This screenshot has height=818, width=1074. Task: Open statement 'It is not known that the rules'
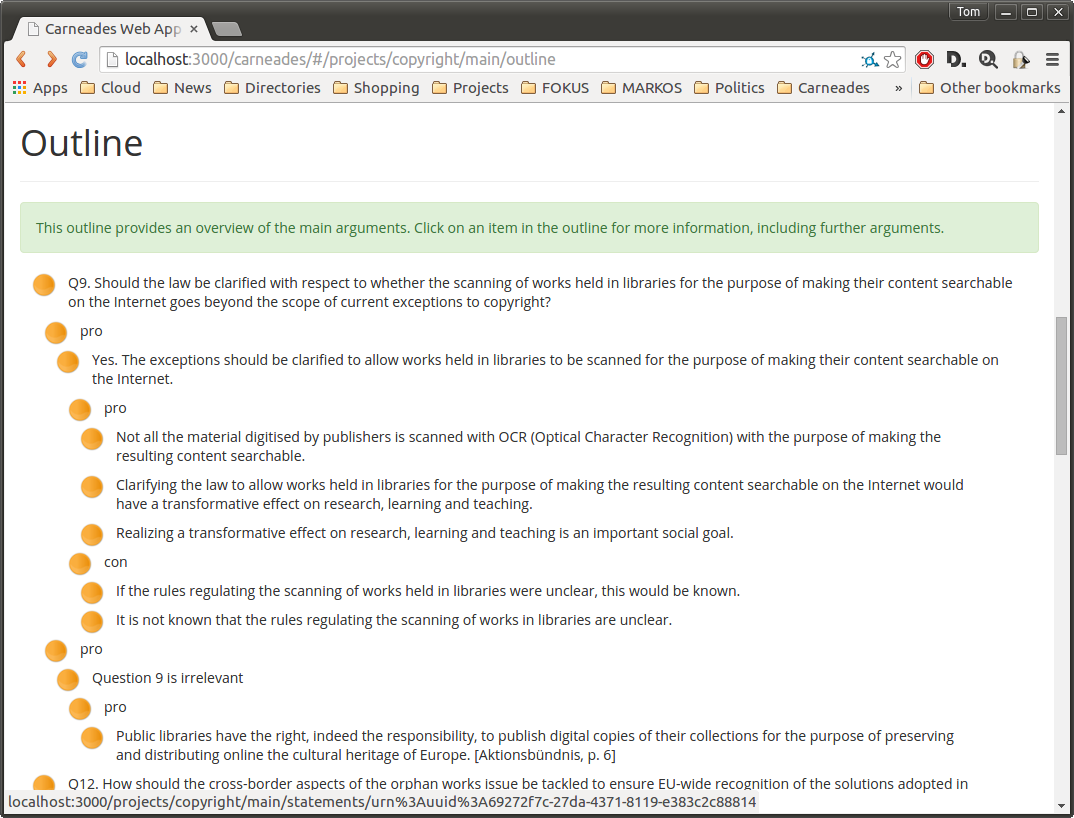pos(394,620)
